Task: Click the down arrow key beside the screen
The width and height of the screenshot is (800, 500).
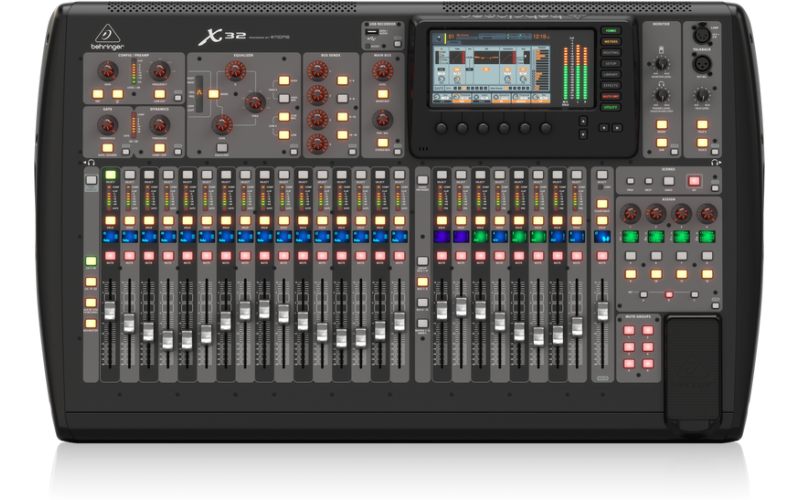Action: [583, 134]
